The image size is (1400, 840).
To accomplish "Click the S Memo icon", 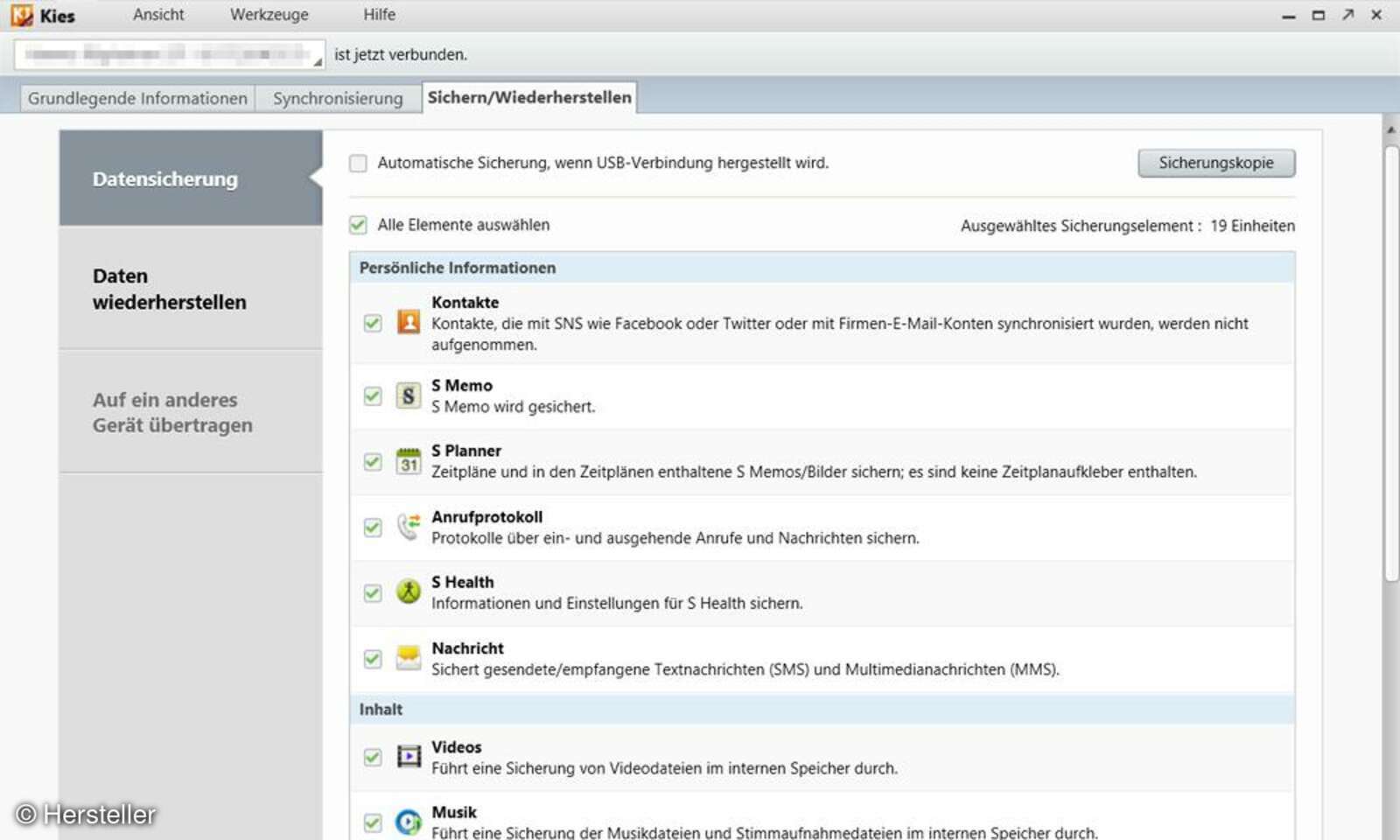I will point(409,395).
